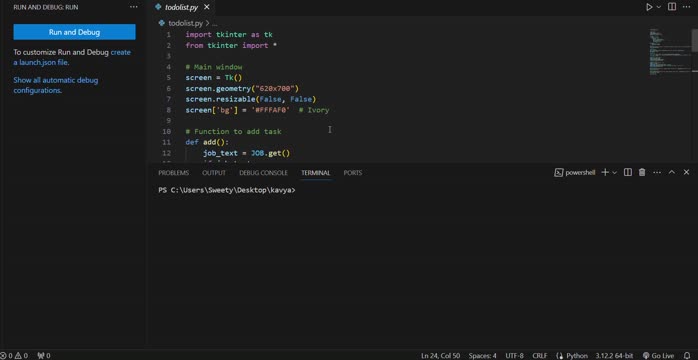The height and width of the screenshot is (360, 698).
Task: Click the editor minimap
Action: 669,53
